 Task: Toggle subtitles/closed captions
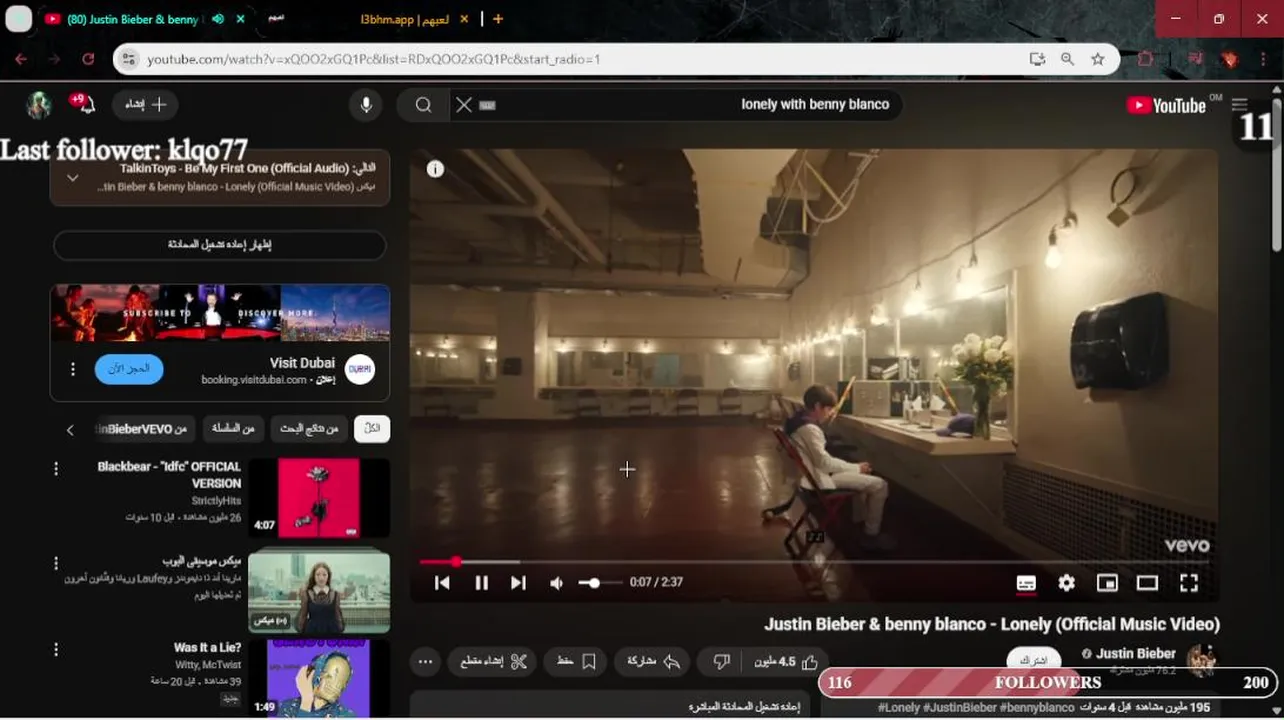click(x=1026, y=583)
